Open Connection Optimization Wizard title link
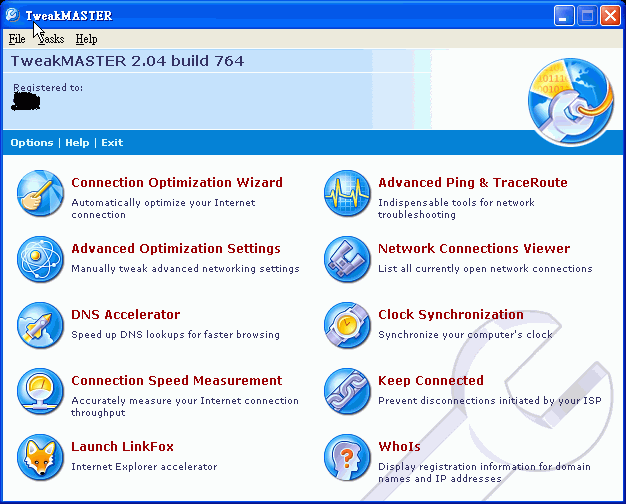This screenshot has width=626, height=504. (x=177, y=183)
